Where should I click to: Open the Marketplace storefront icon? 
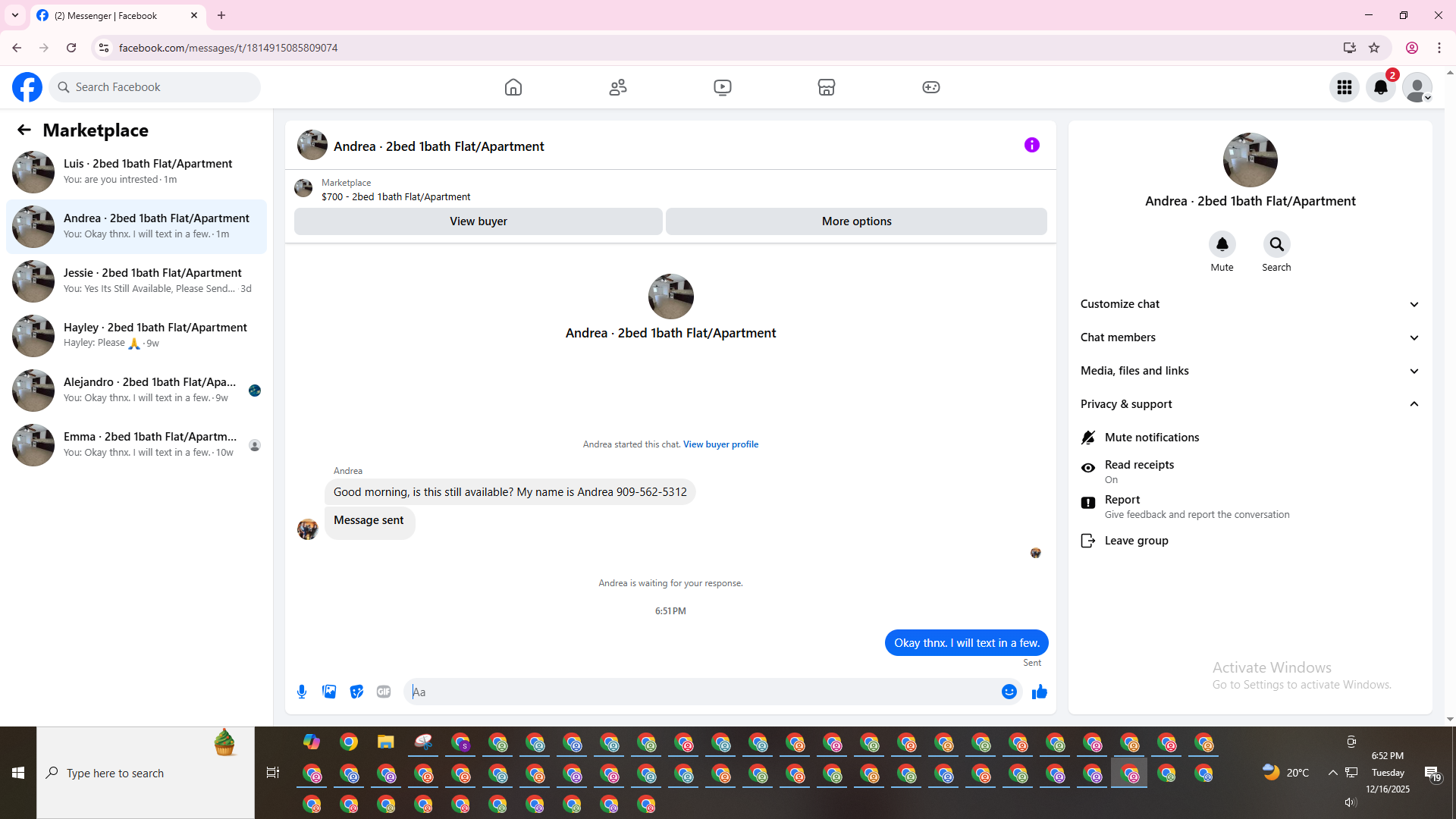click(x=827, y=87)
